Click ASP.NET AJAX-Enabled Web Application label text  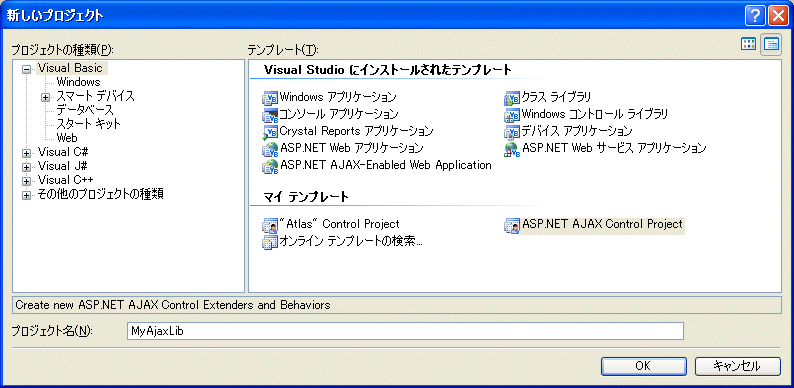click(385, 165)
